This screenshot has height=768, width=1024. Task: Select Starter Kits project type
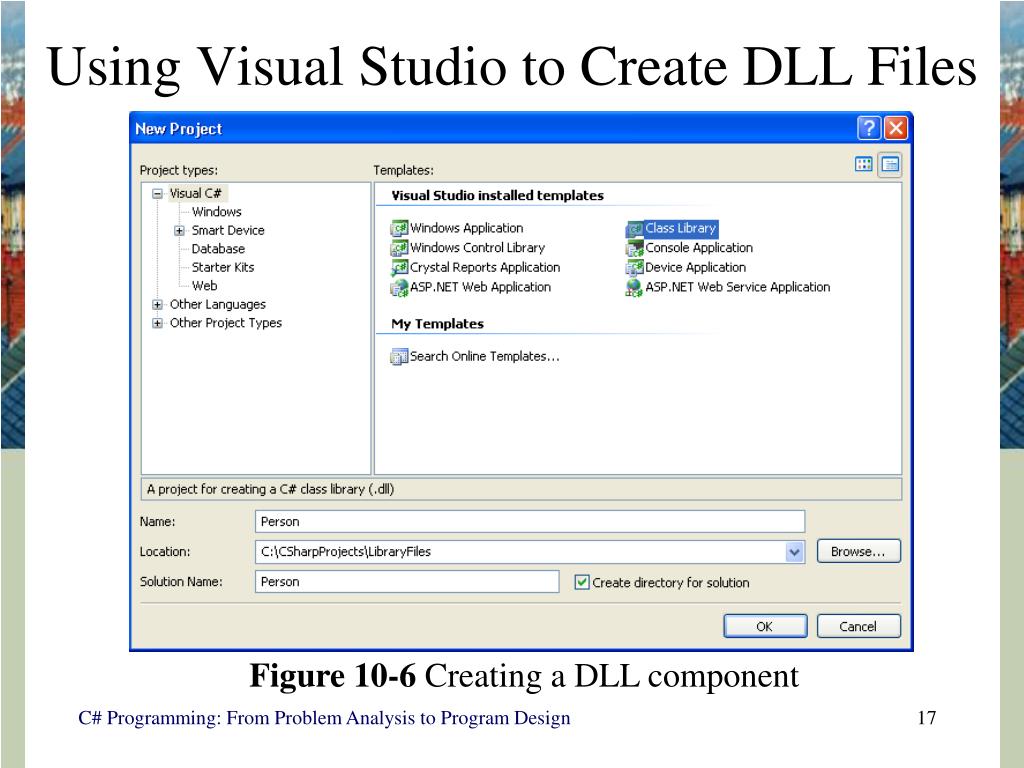223,267
